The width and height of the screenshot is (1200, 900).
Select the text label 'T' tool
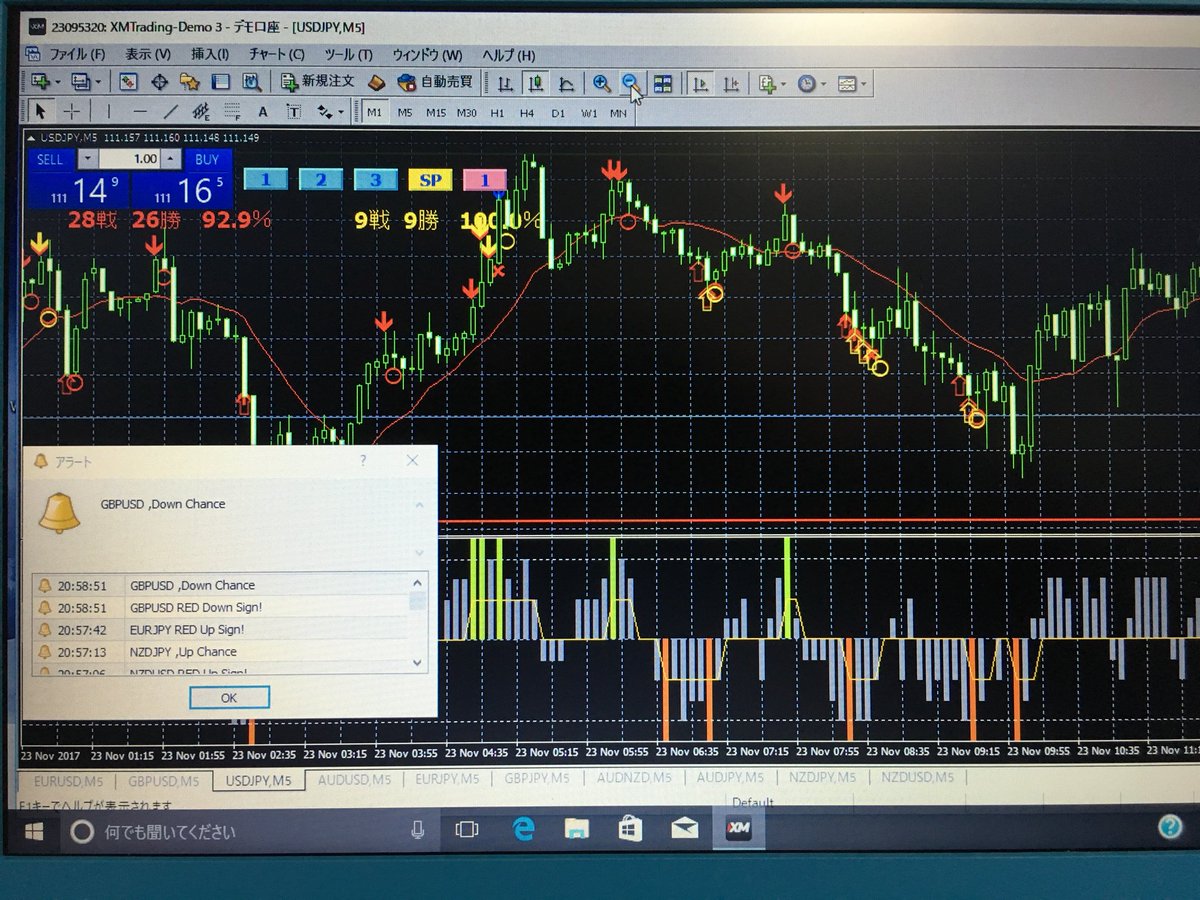(x=294, y=112)
